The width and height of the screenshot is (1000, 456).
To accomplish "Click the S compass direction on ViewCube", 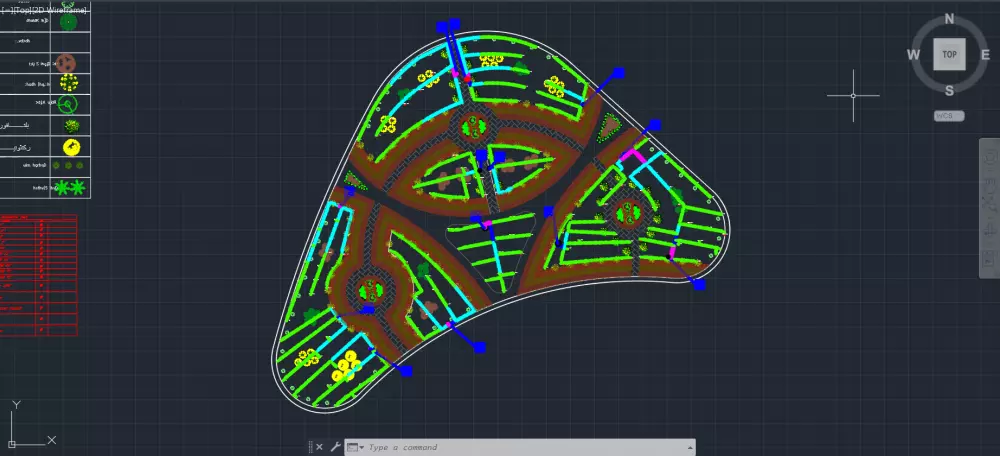I will pyautogui.click(x=949, y=90).
